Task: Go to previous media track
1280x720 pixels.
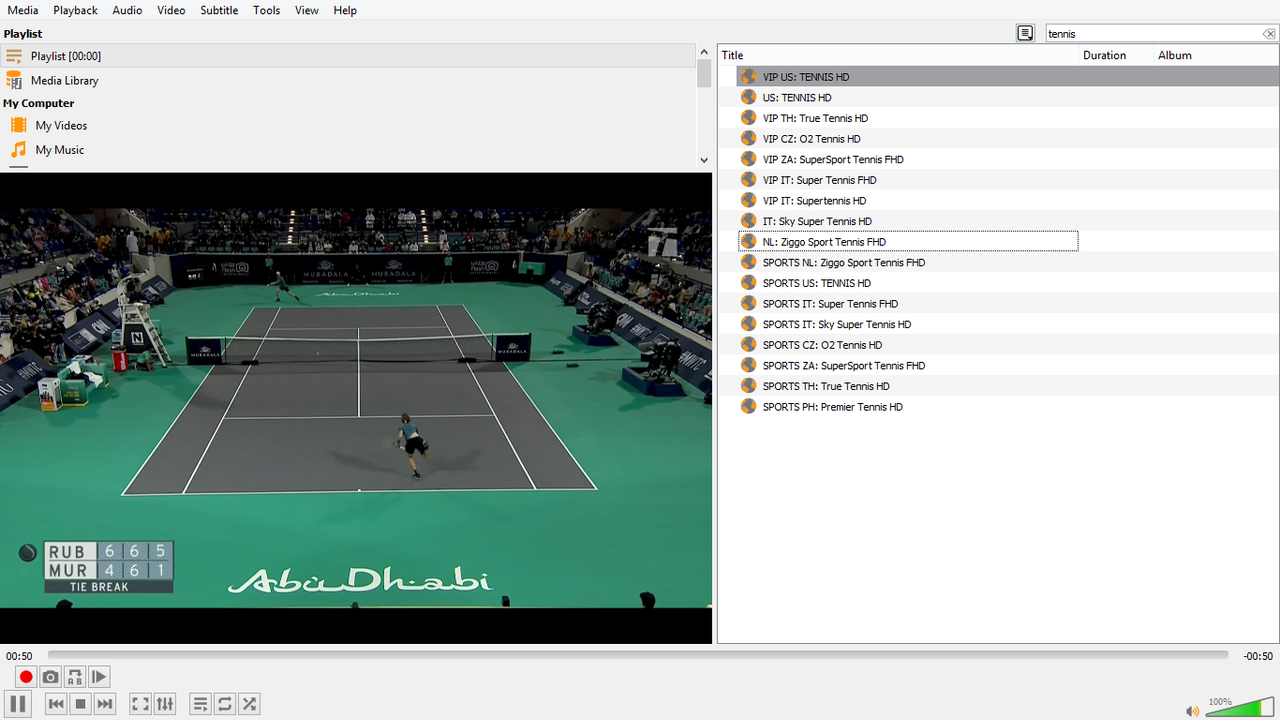Action: tap(57, 704)
